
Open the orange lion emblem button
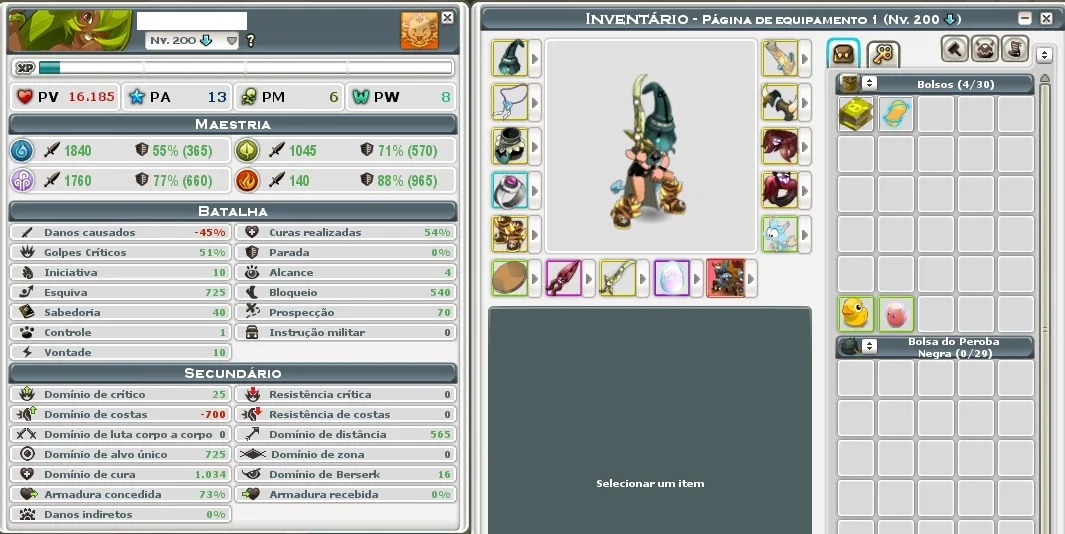click(419, 31)
